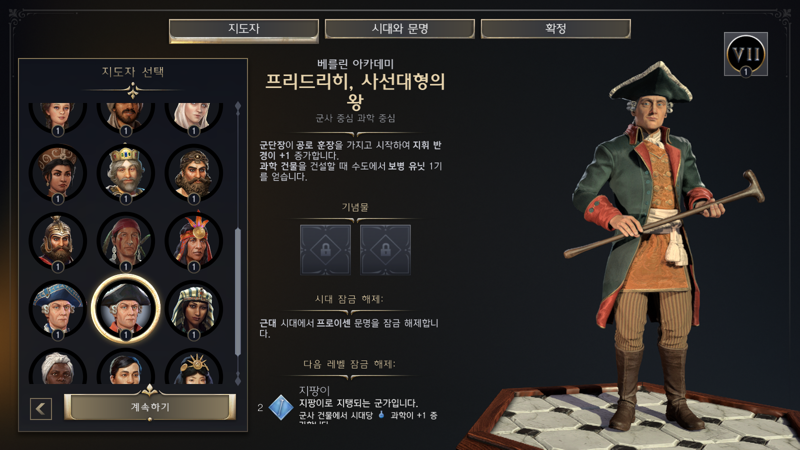This screenshot has width=800, height=450.
Task: Choose the leader wearing a bronze helmet
Action: tap(58, 241)
